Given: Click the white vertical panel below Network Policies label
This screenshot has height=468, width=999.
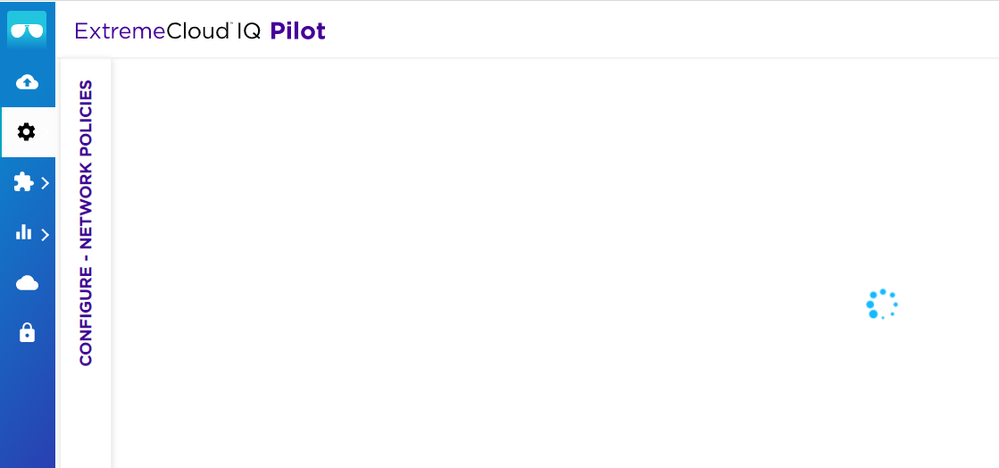Looking at the screenshot, I should point(86,420).
